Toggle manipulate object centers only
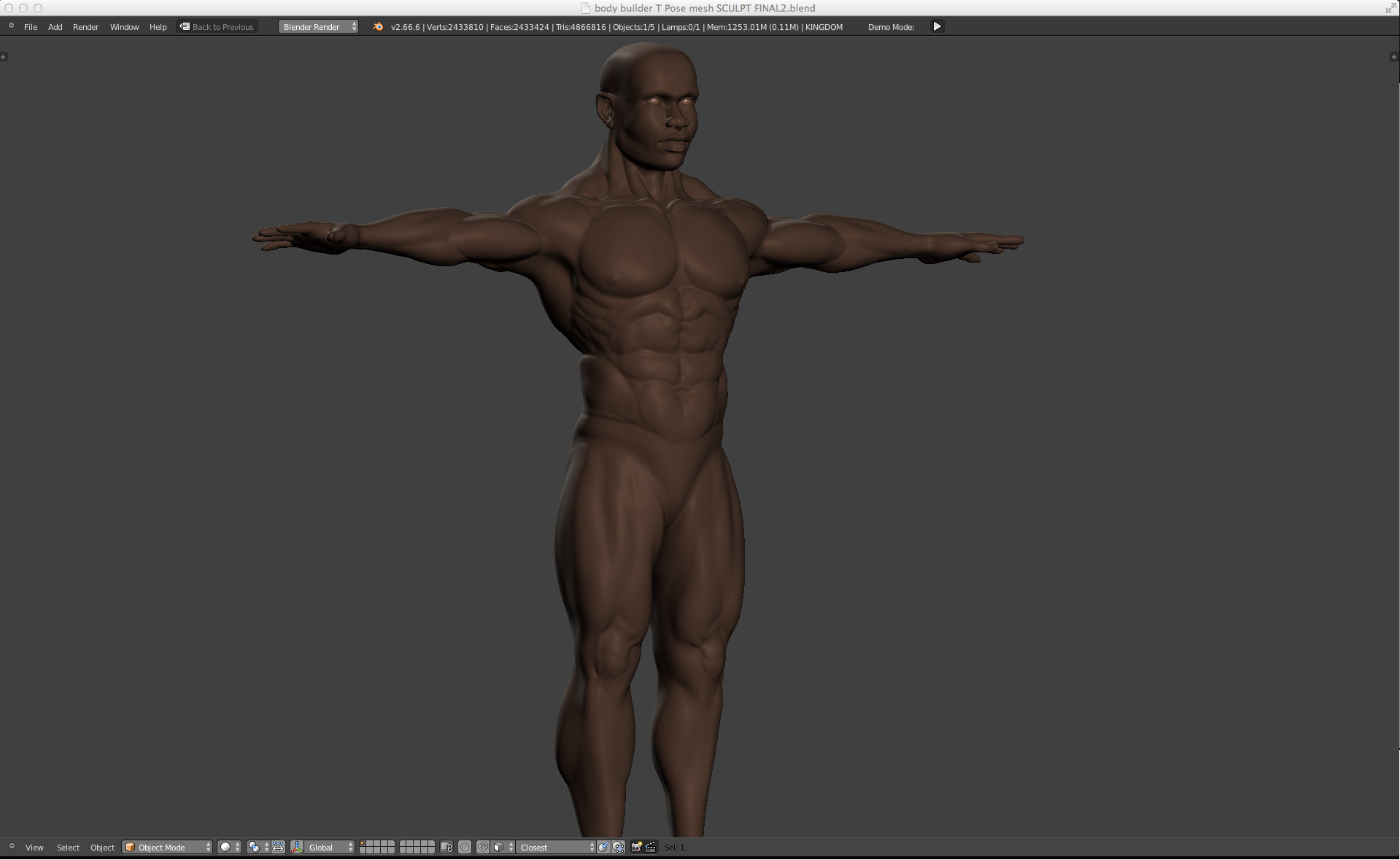 [278, 848]
